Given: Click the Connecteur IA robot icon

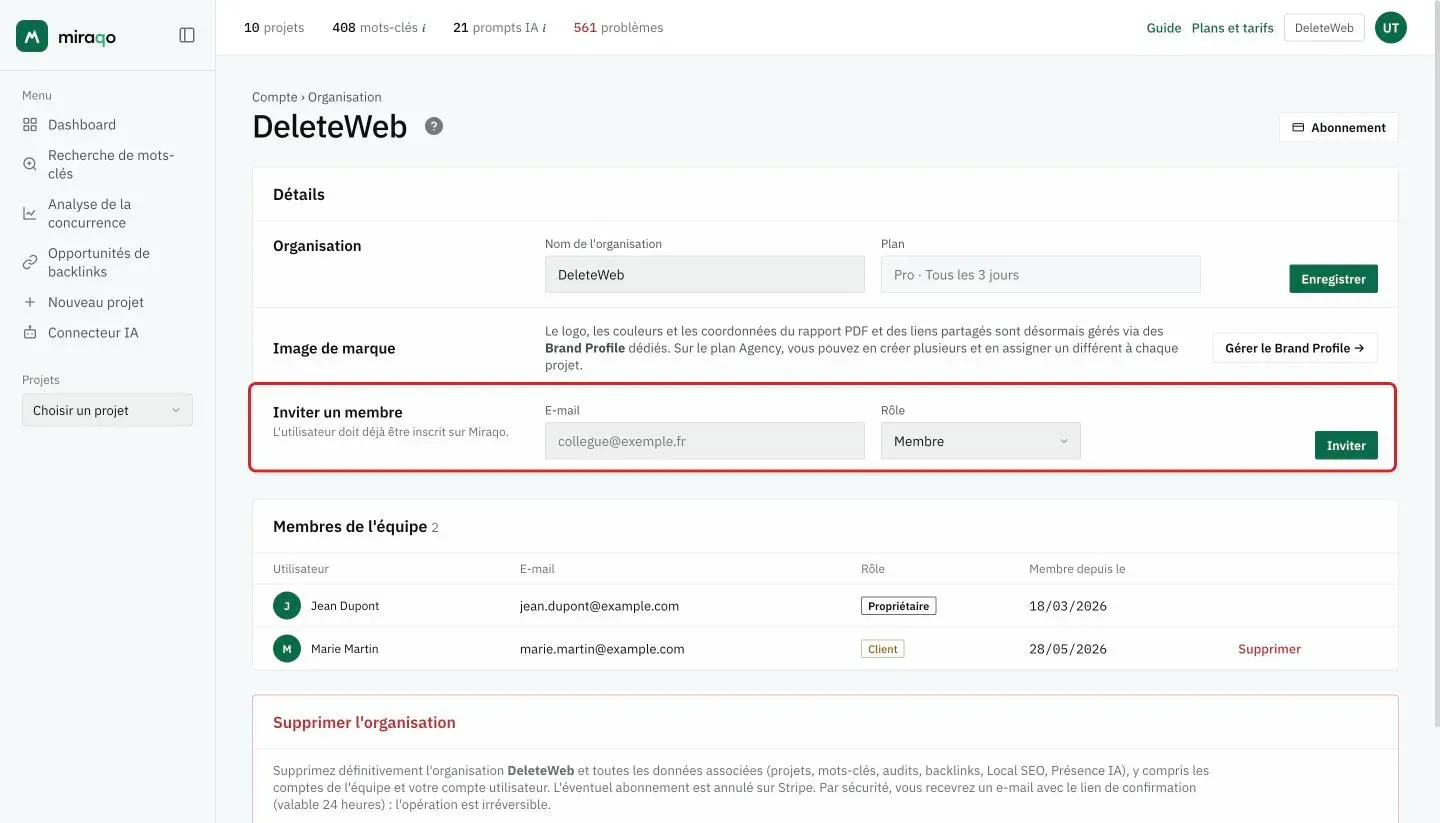Looking at the screenshot, I should [30, 332].
